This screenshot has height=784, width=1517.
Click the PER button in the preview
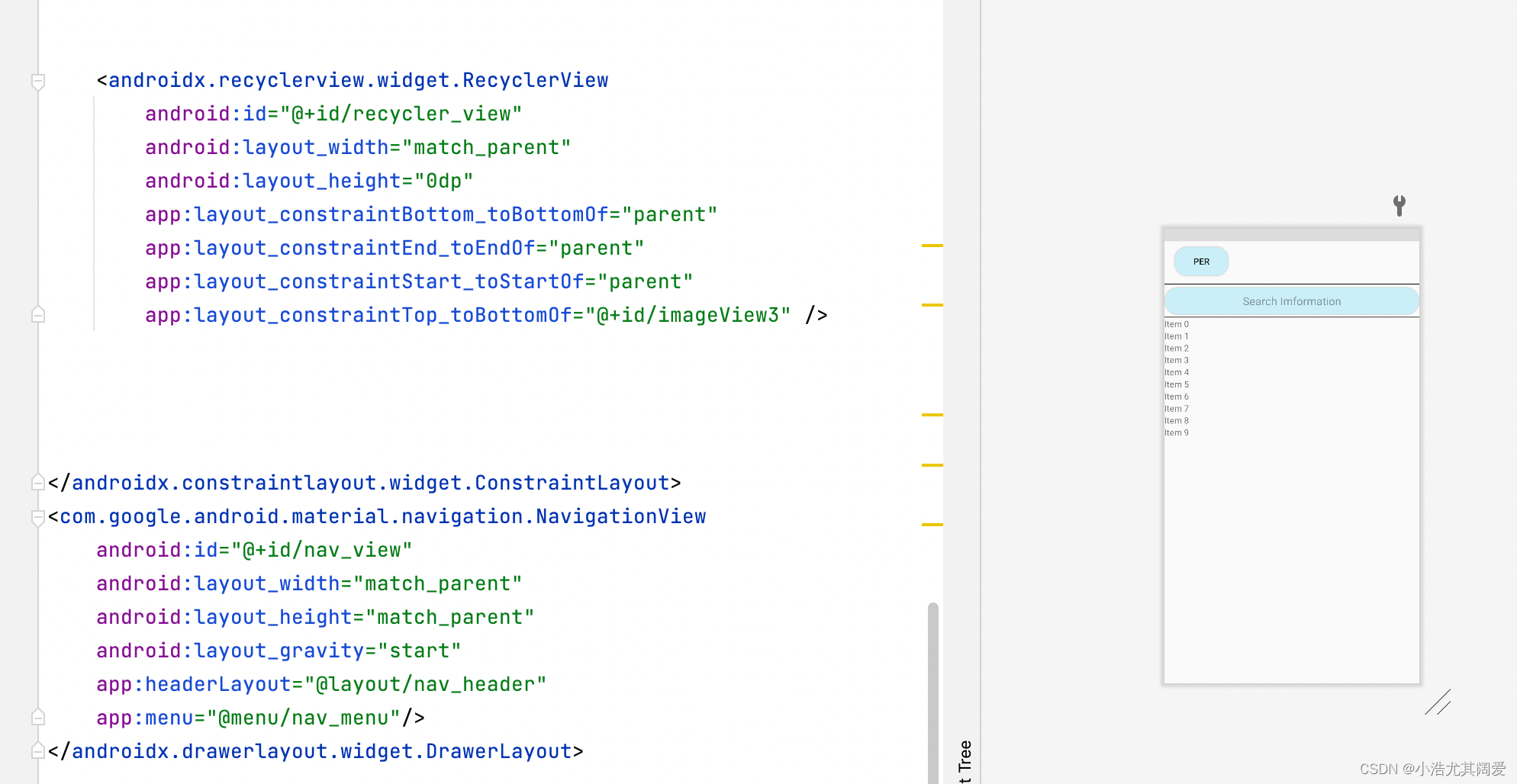[1201, 262]
